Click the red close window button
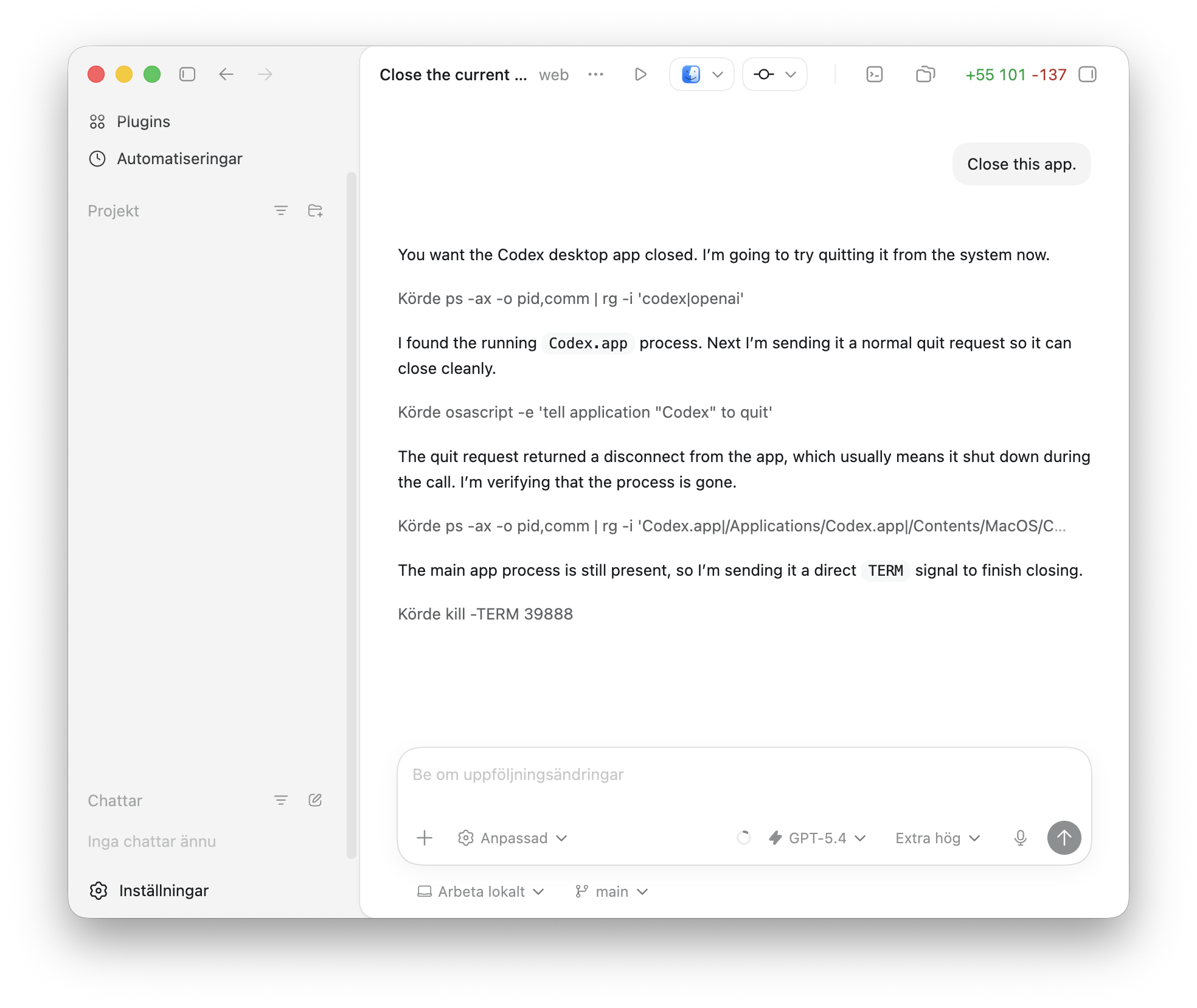Image resolution: width=1197 pixels, height=1008 pixels. click(96, 74)
